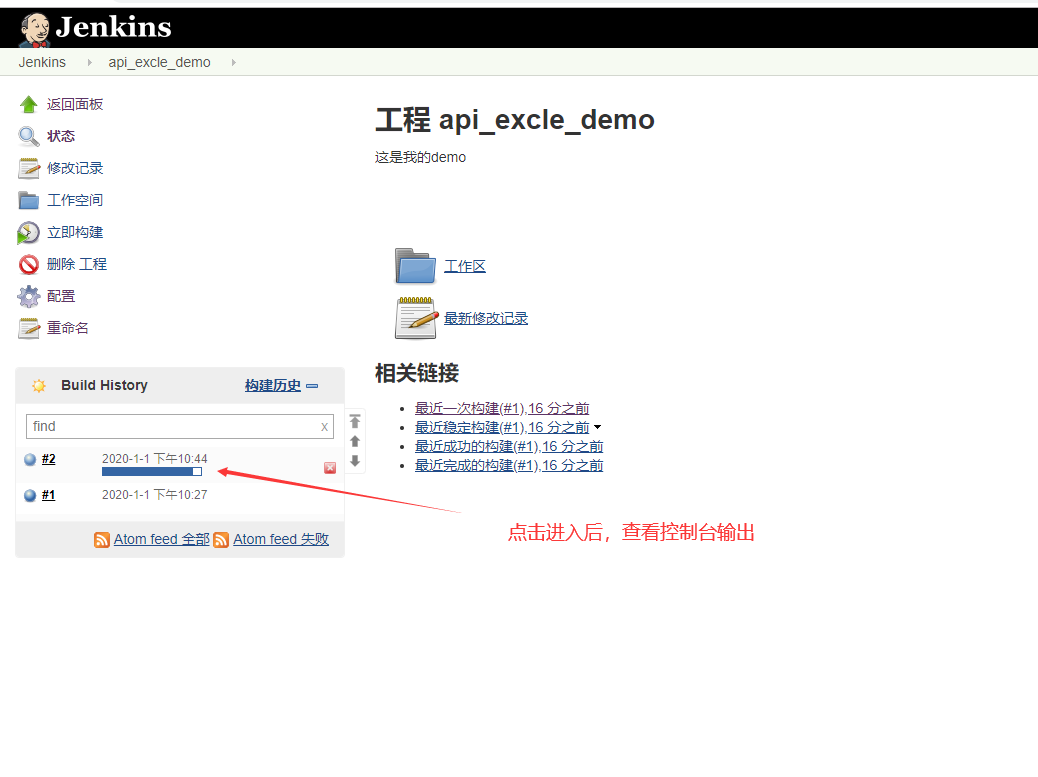Click the magnifier icon next to 状态
The width and height of the screenshot is (1038, 777).
tap(28, 136)
